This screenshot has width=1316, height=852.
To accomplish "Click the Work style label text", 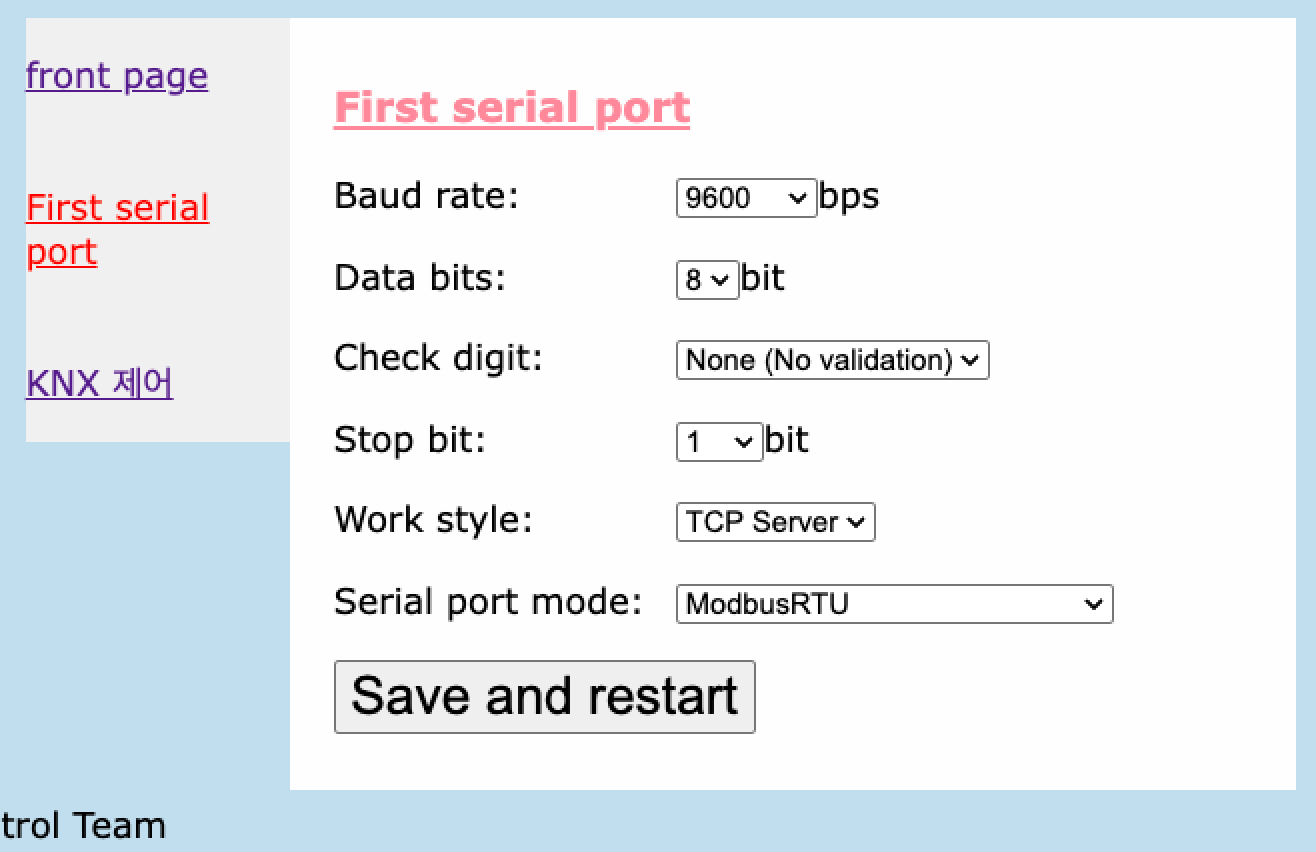I will 433,520.
